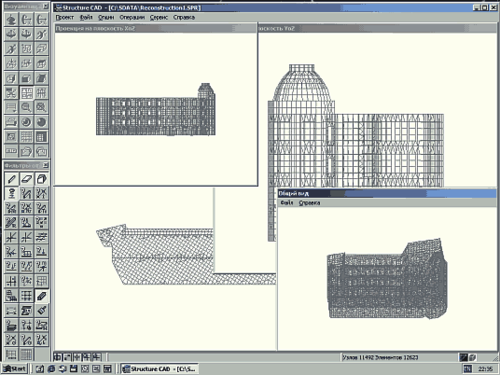Click the Проекция на плоскость XoZ title bar
The height and width of the screenshot is (375, 500).
pos(155,28)
